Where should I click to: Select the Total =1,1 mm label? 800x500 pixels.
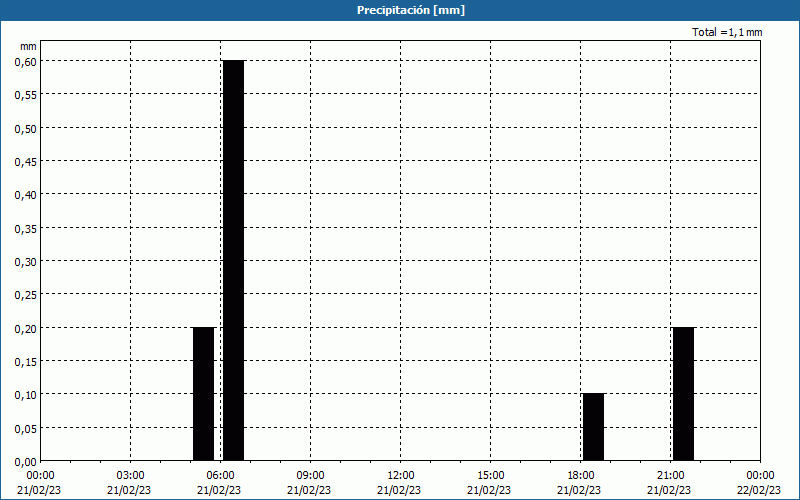[x=727, y=32]
